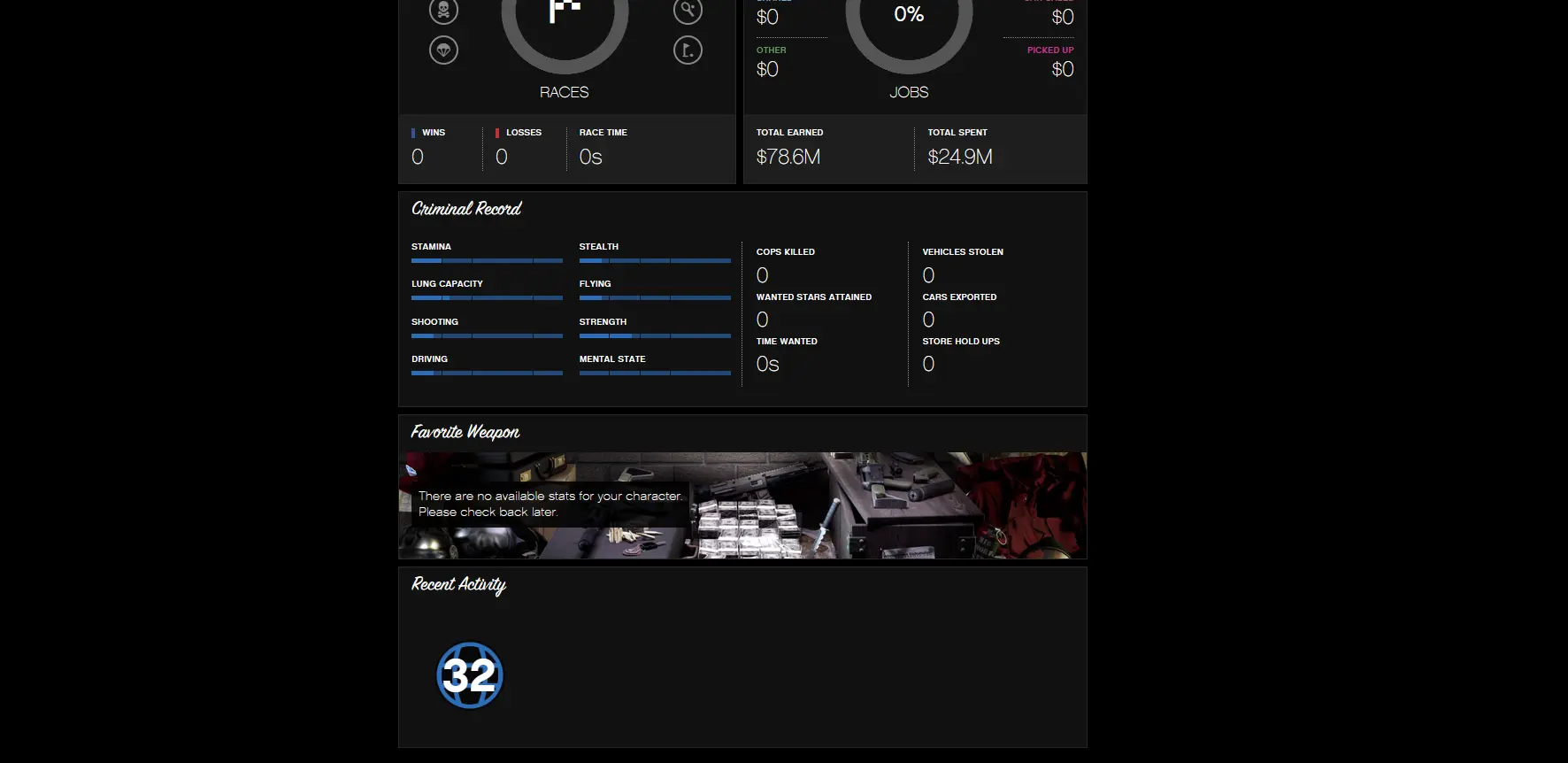
Task: Click the Stealth stat bar
Action: click(655, 260)
